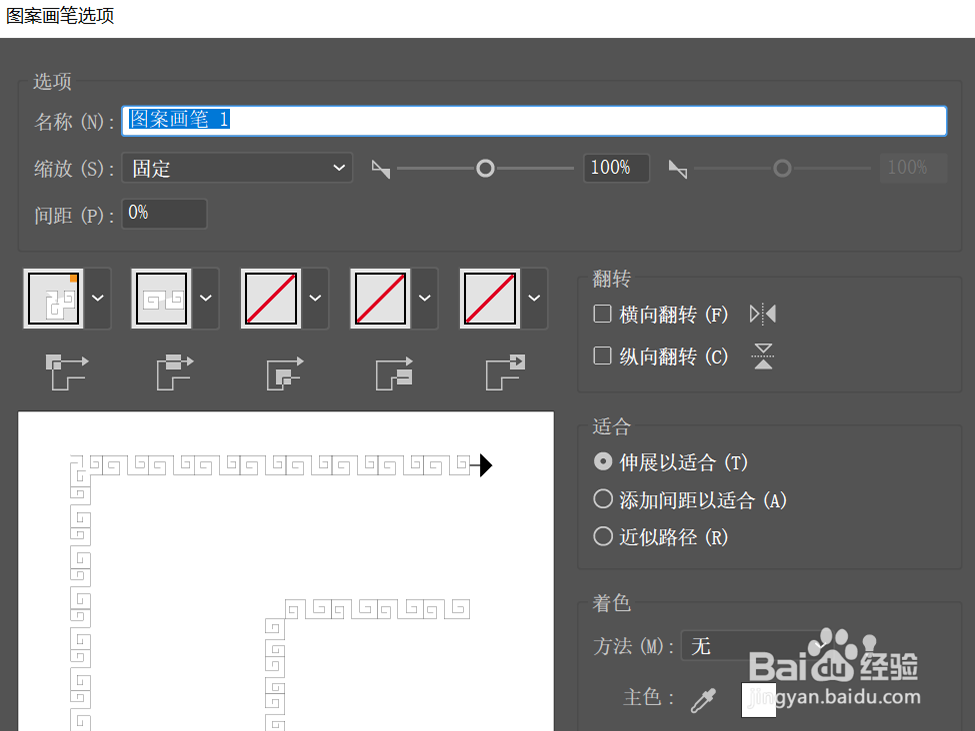Click the minimum scale icon beside first slider
Screen dimensions: 975x731
pyautogui.click(x=381, y=168)
